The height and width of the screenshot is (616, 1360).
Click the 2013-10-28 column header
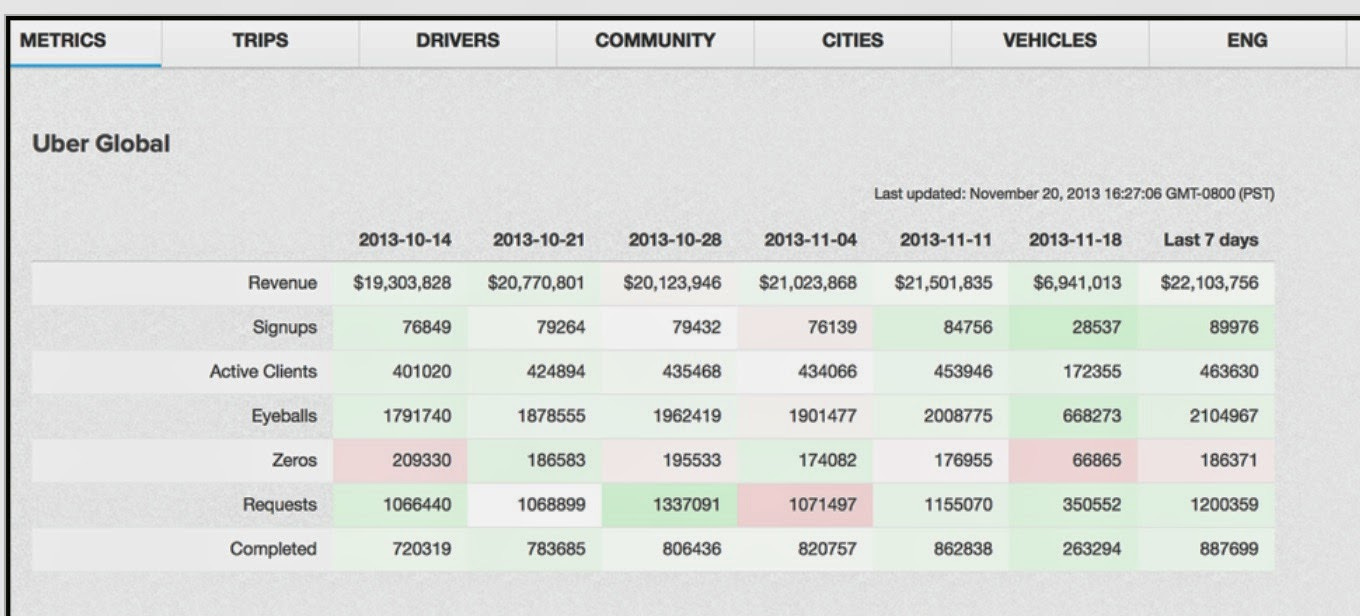tap(675, 240)
